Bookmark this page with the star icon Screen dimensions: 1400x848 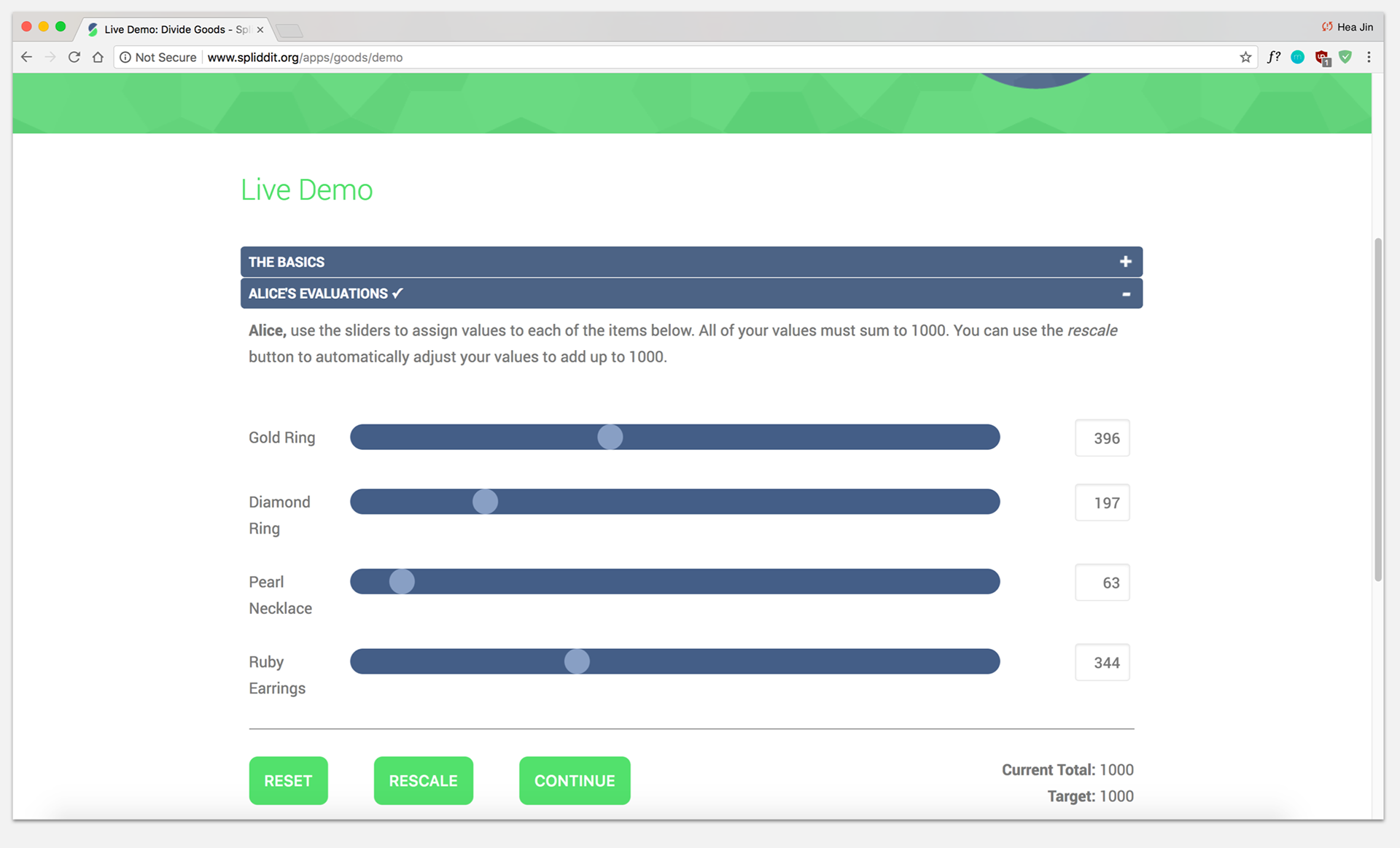tap(1245, 57)
